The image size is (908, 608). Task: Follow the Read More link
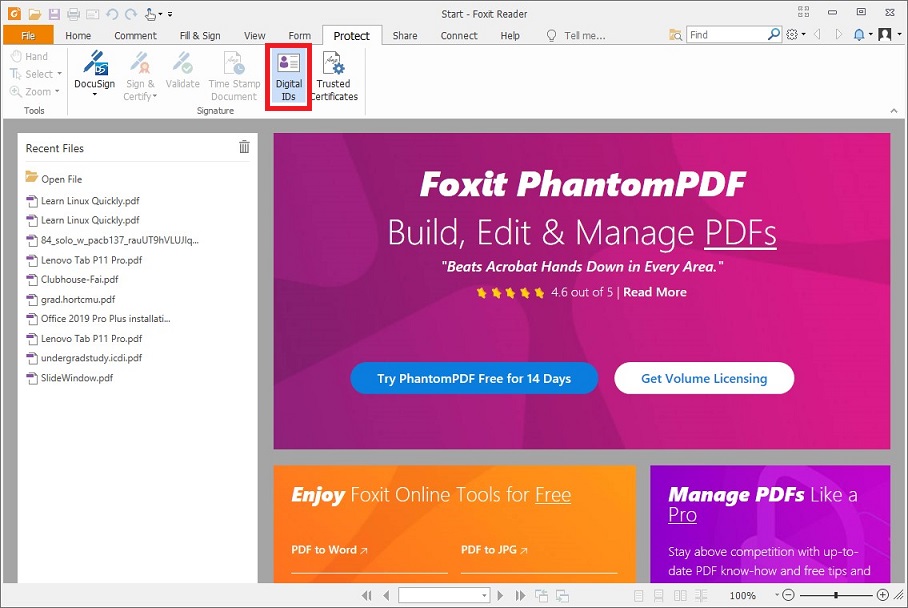pos(655,292)
